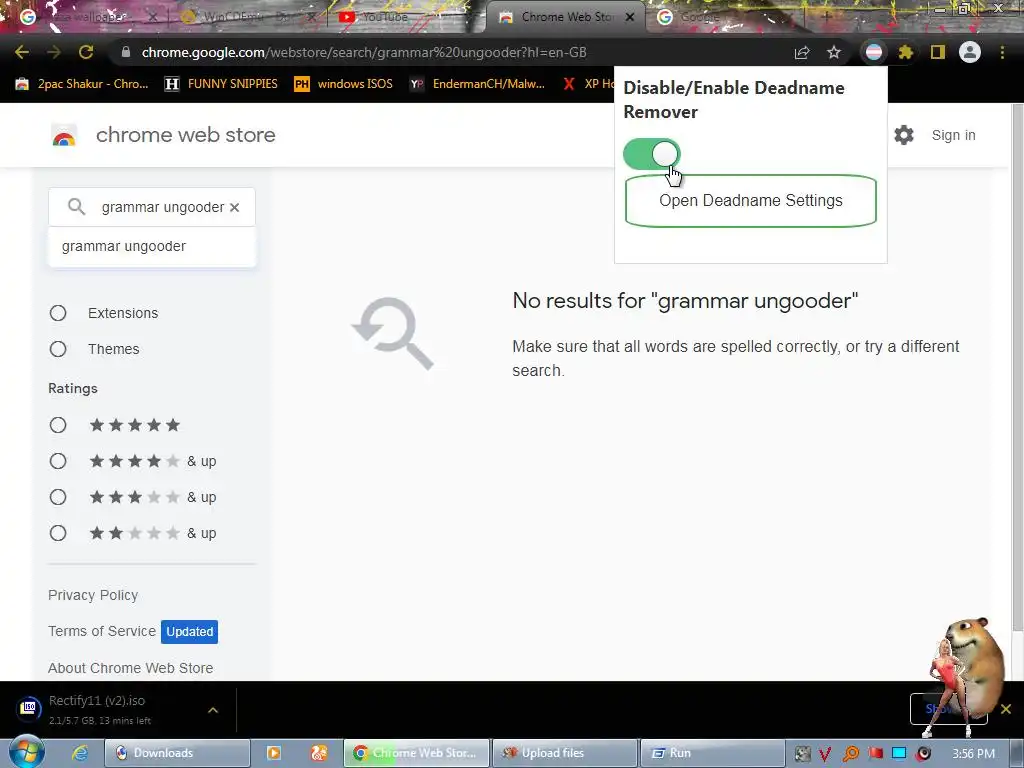Image resolution: width=1024 pixels, height=768 pixels.
Task: Bookmark this page with star icon
Action: click(x=834, y=52)
